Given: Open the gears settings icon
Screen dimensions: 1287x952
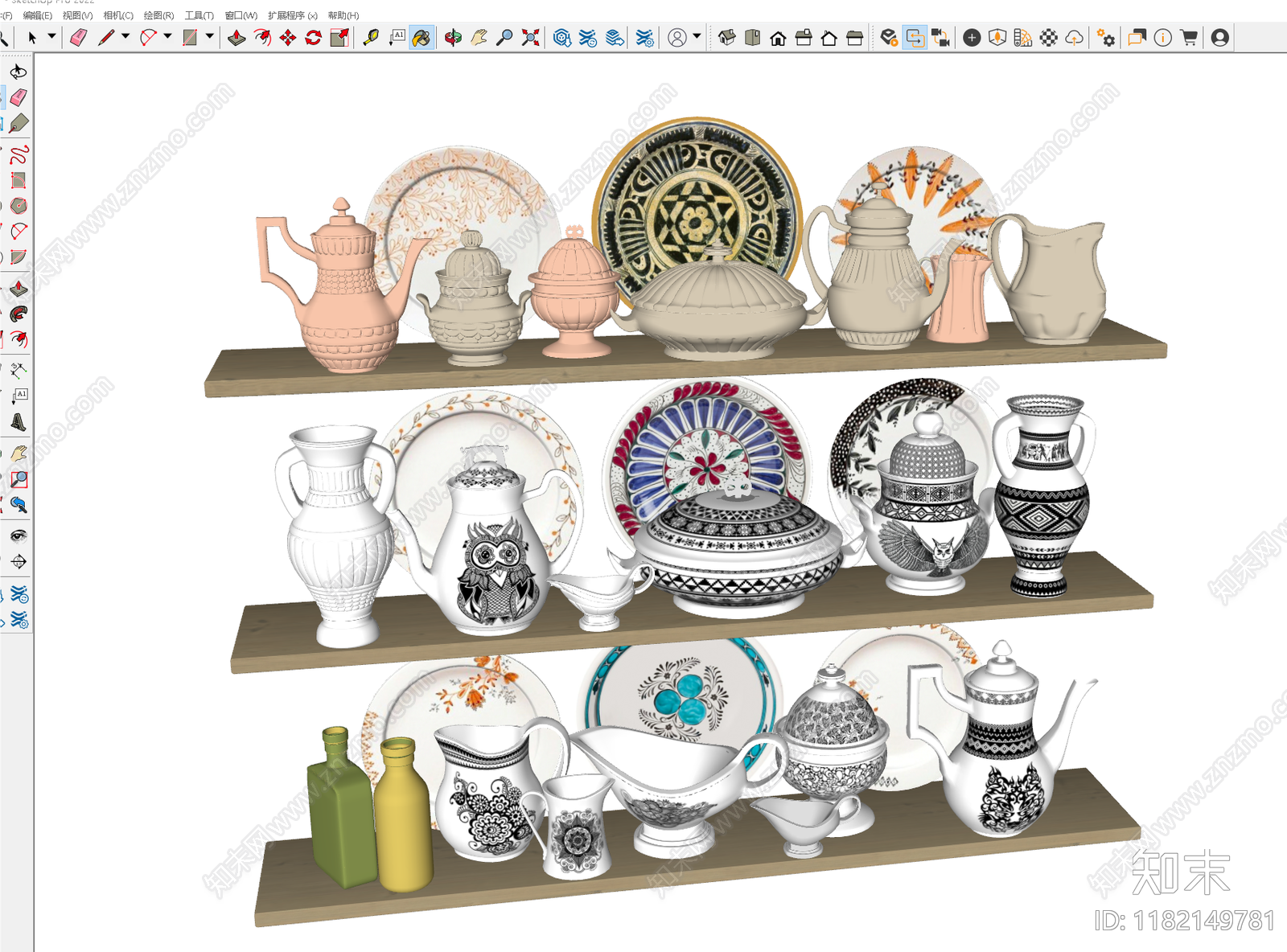Looking at the screenshot, I should [1106, 38].
